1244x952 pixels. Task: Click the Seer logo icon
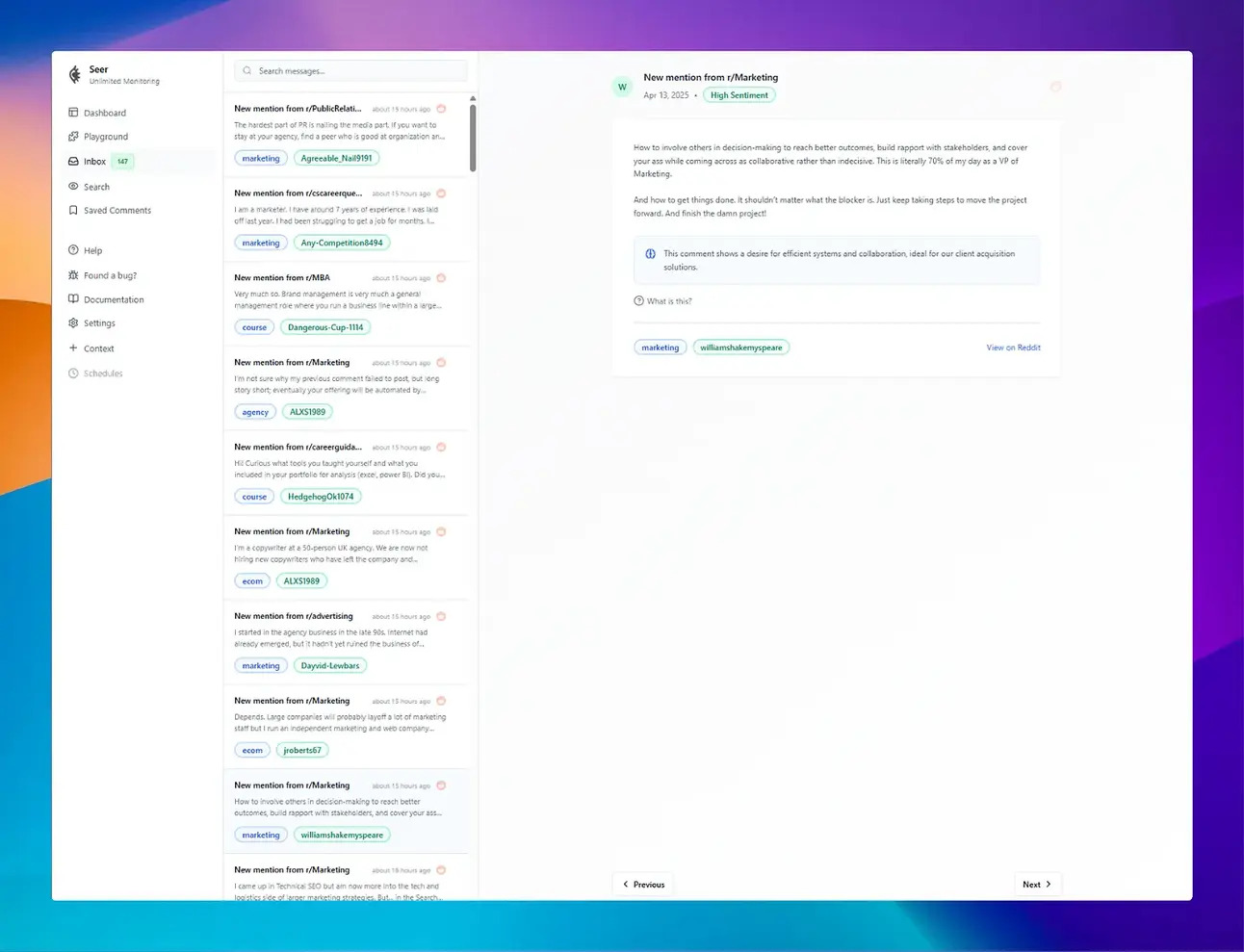click(74, 75)
